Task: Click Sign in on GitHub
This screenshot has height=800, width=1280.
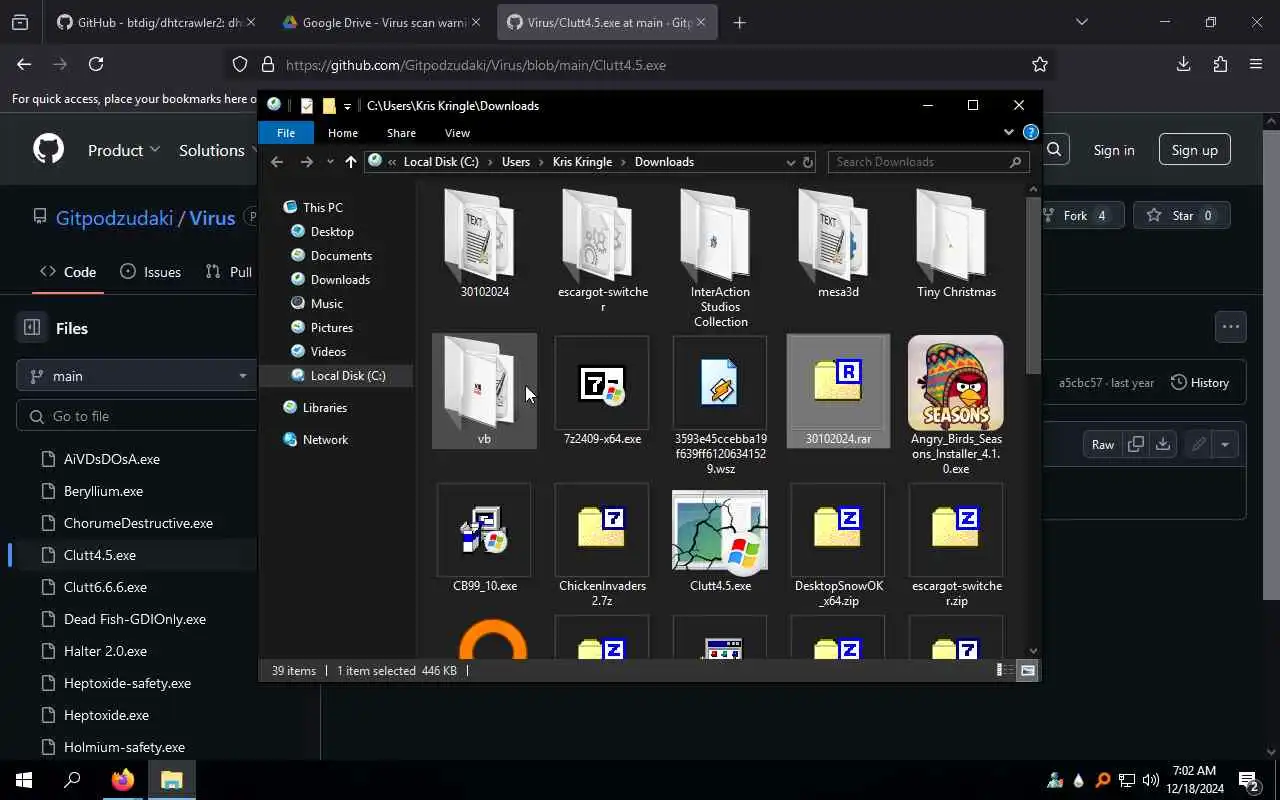Action: coord(1113,150)
